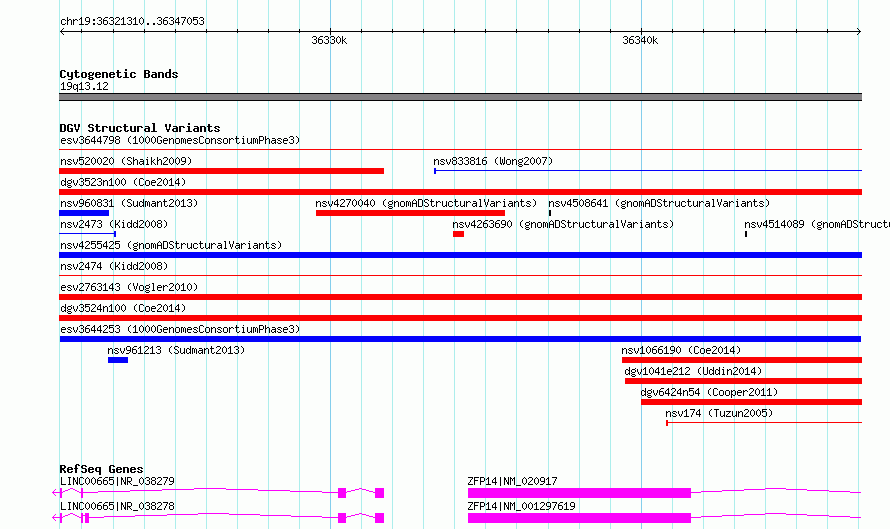Open the esv3644798 (1000GenomesConsortiumPhase3) label
The height and width of the screenshot is (529, 890).
pyautogui.click(x=180, y=140)
